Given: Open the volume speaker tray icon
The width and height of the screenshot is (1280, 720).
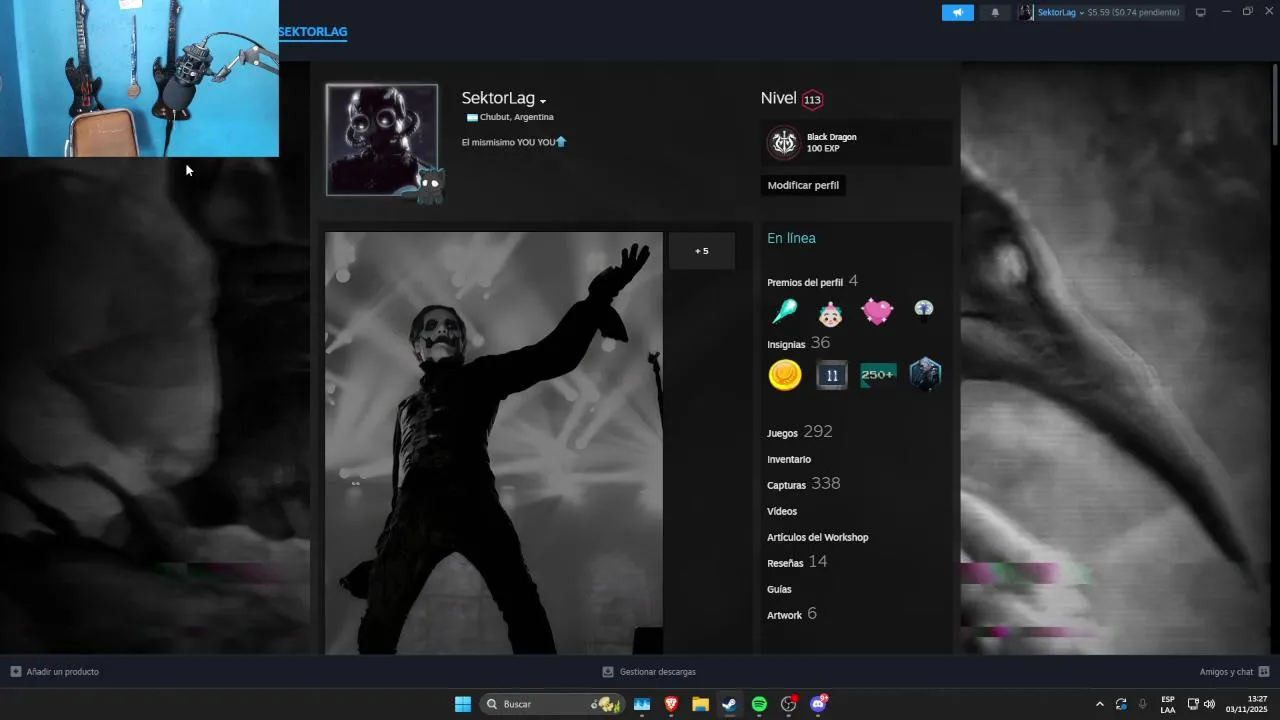Looking at the screenshot, I should pos(1209,704).
